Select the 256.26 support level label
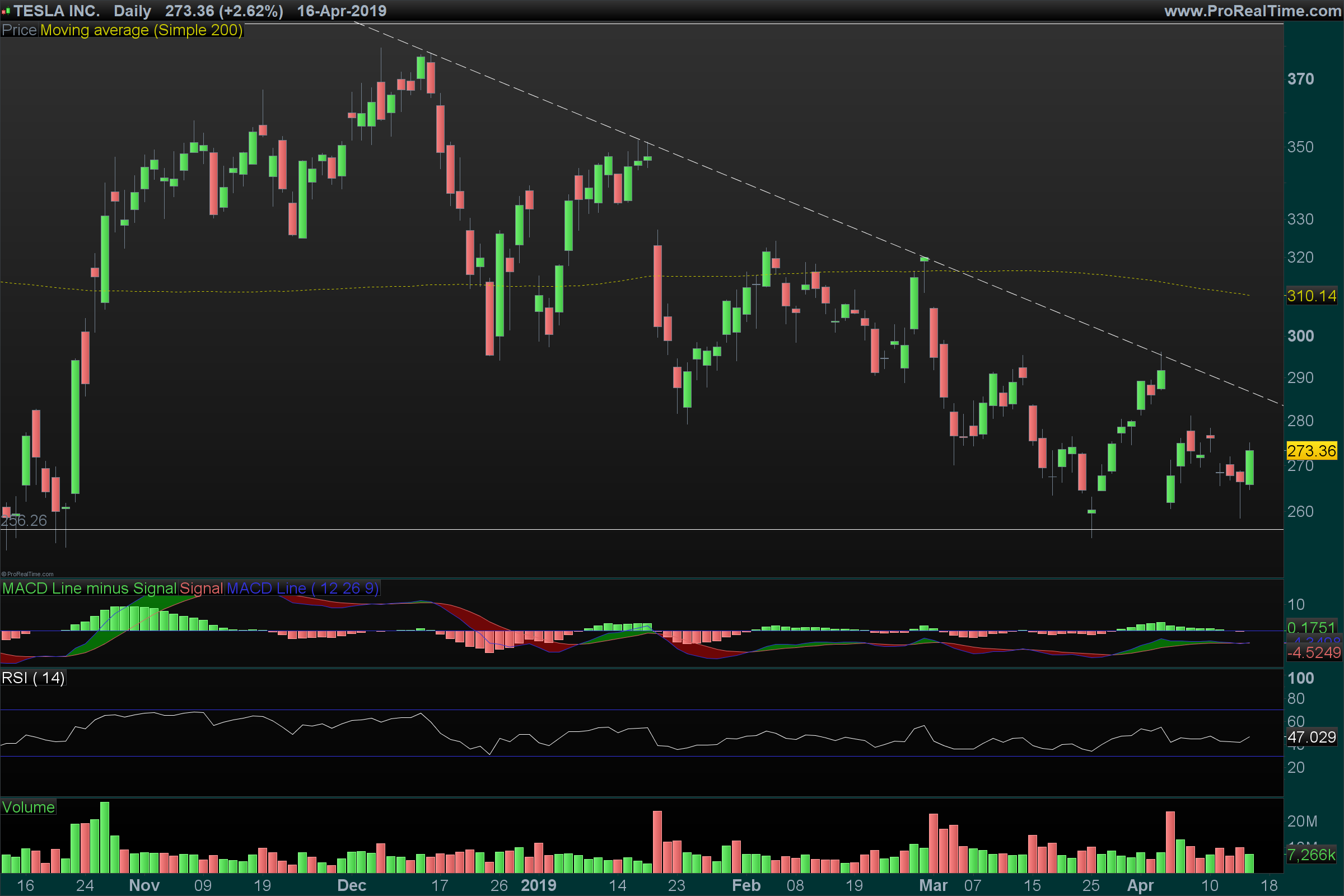1344x896 pixels. [24, 521]
